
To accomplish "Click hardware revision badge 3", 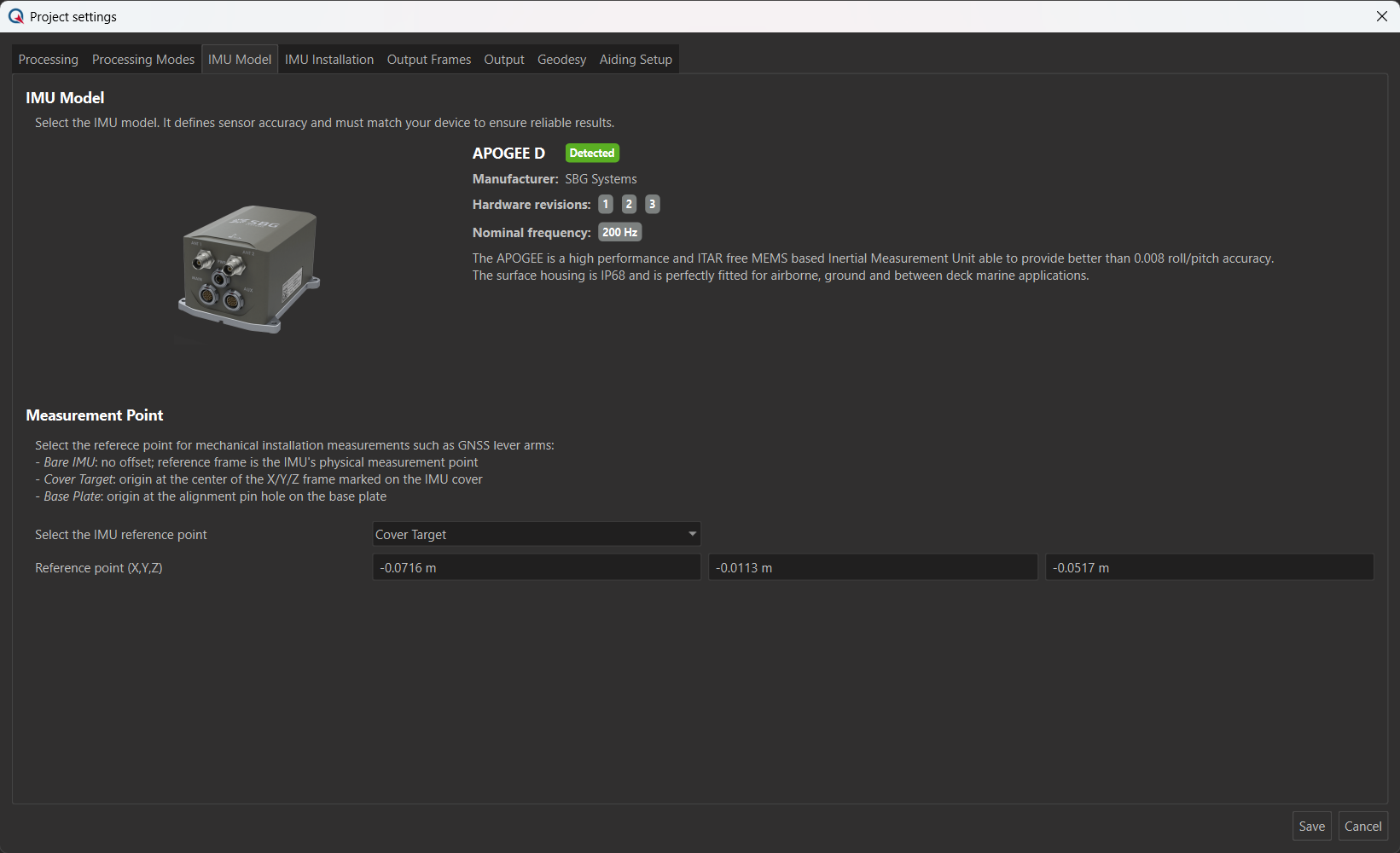I will (x=652, y=205).
